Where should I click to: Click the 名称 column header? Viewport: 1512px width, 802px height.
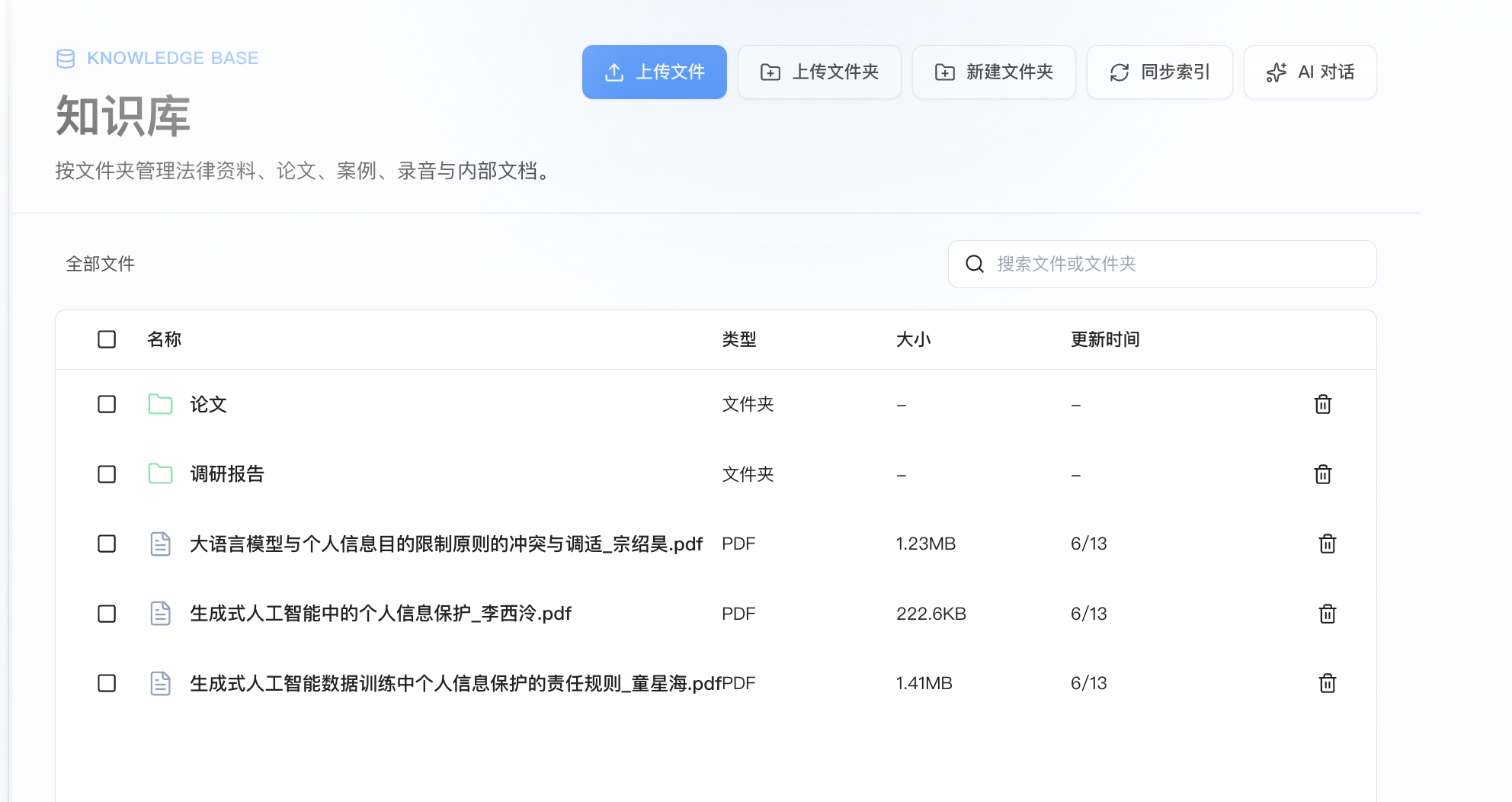[164, 339]
